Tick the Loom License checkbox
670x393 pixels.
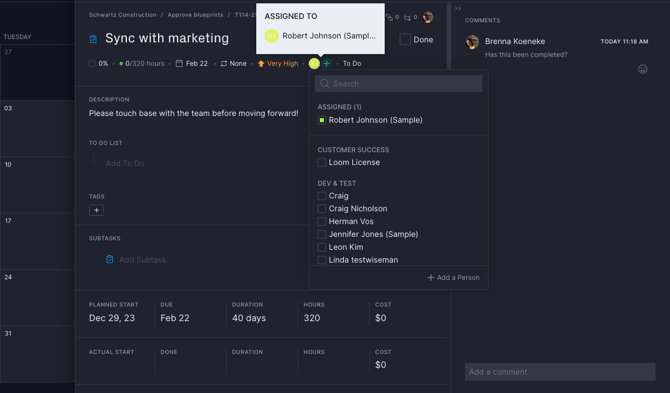tap(322, 162)
